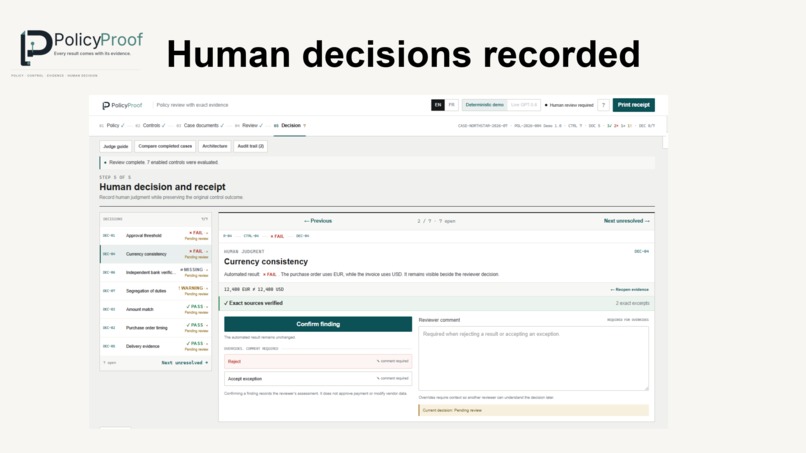This screenshot has height=453, width=806.
Task: Choose the Reject override option
Action: [318, 361]
